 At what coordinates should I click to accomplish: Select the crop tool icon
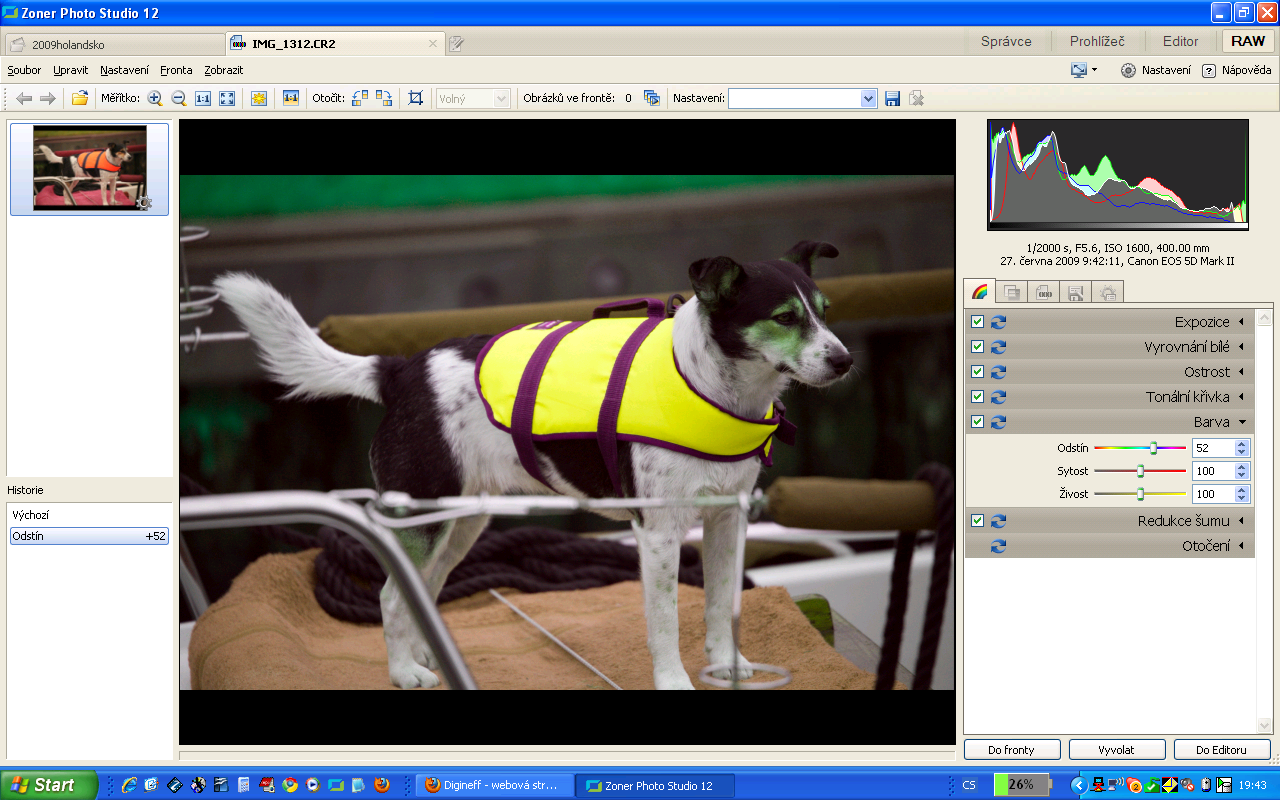[416, 98]
